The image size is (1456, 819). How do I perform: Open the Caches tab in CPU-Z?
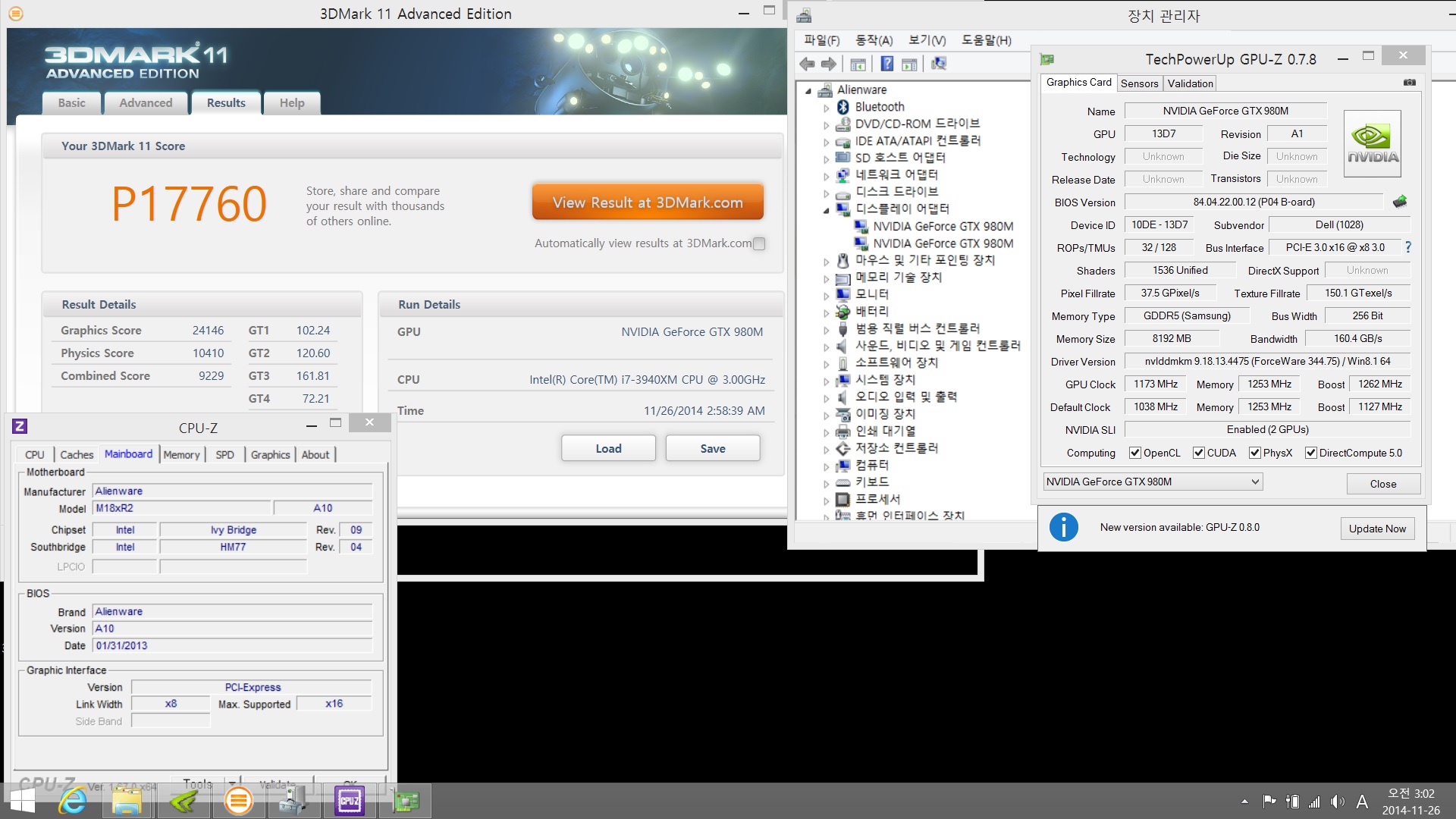tap(77, 454)
